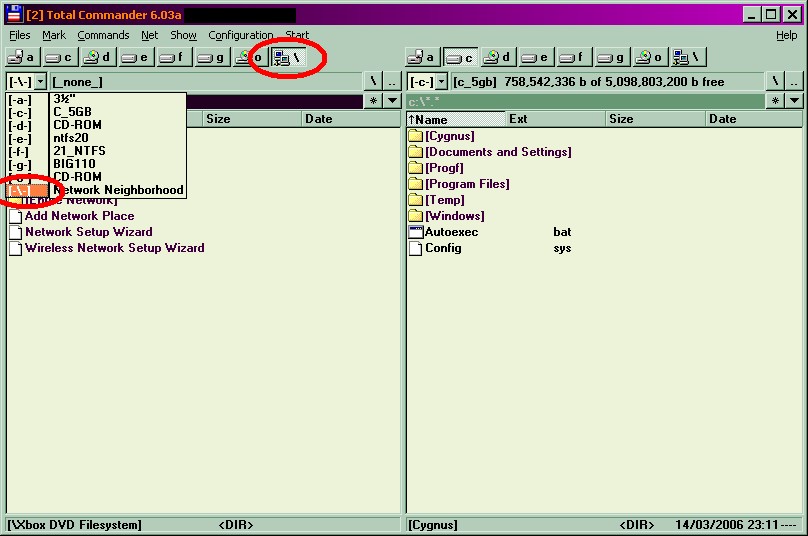Select drive f button in left drive bar
This screenshot has width=808, height=536.
174,57
